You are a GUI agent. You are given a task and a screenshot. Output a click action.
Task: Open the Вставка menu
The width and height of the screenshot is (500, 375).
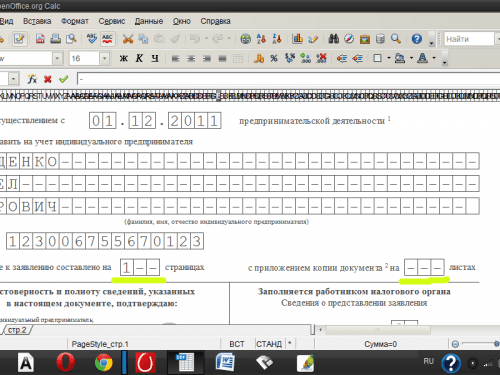click(x=37, y=21)
